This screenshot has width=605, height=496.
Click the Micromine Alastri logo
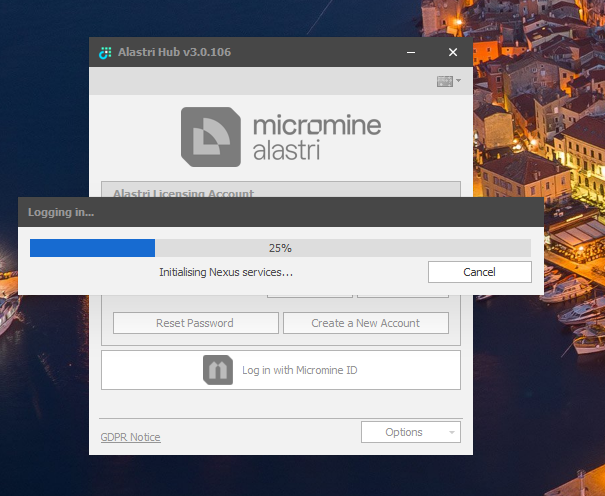[281, 137]
